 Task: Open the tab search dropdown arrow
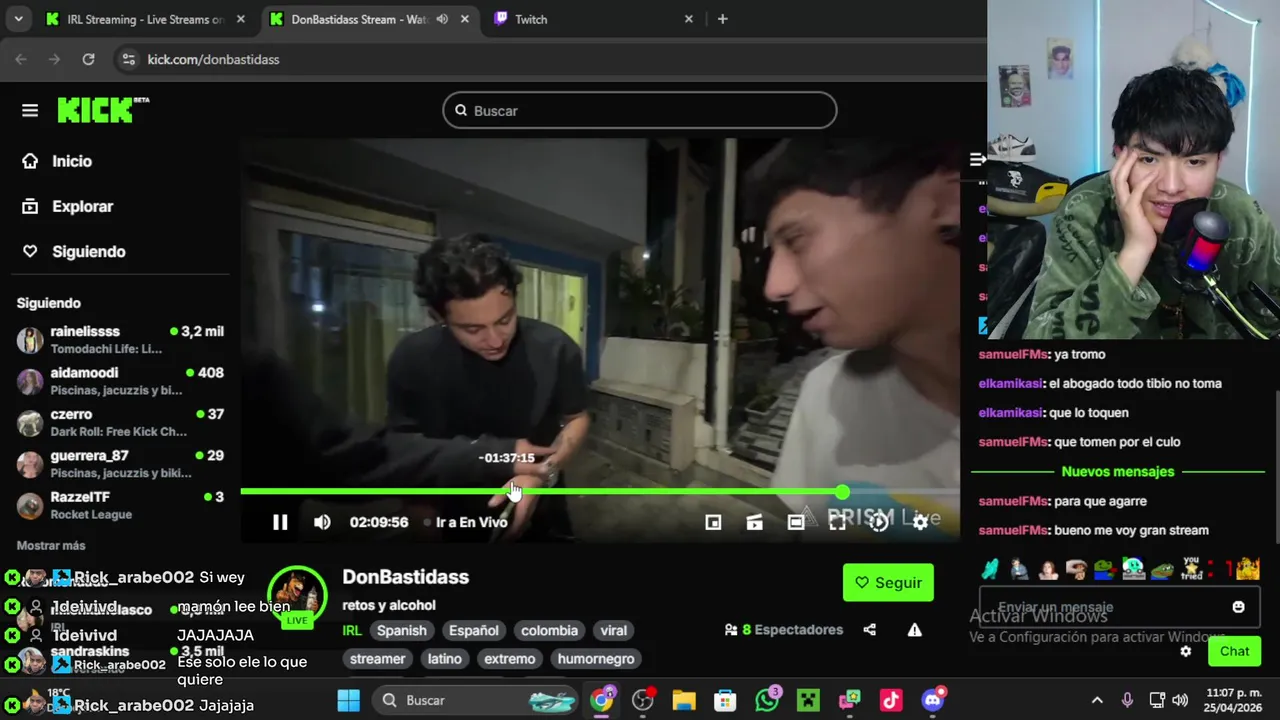click(x=18, y=19)
